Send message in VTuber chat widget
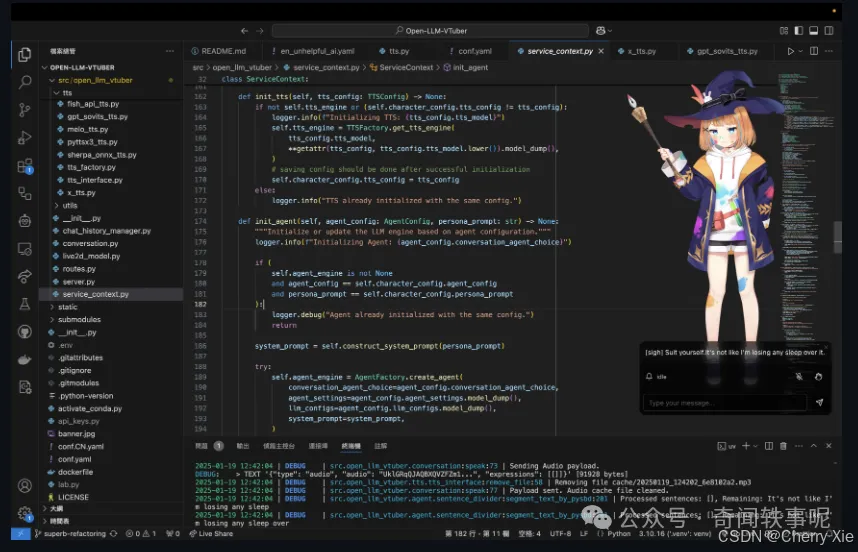 pyautogui.click(x=819, y=403)
